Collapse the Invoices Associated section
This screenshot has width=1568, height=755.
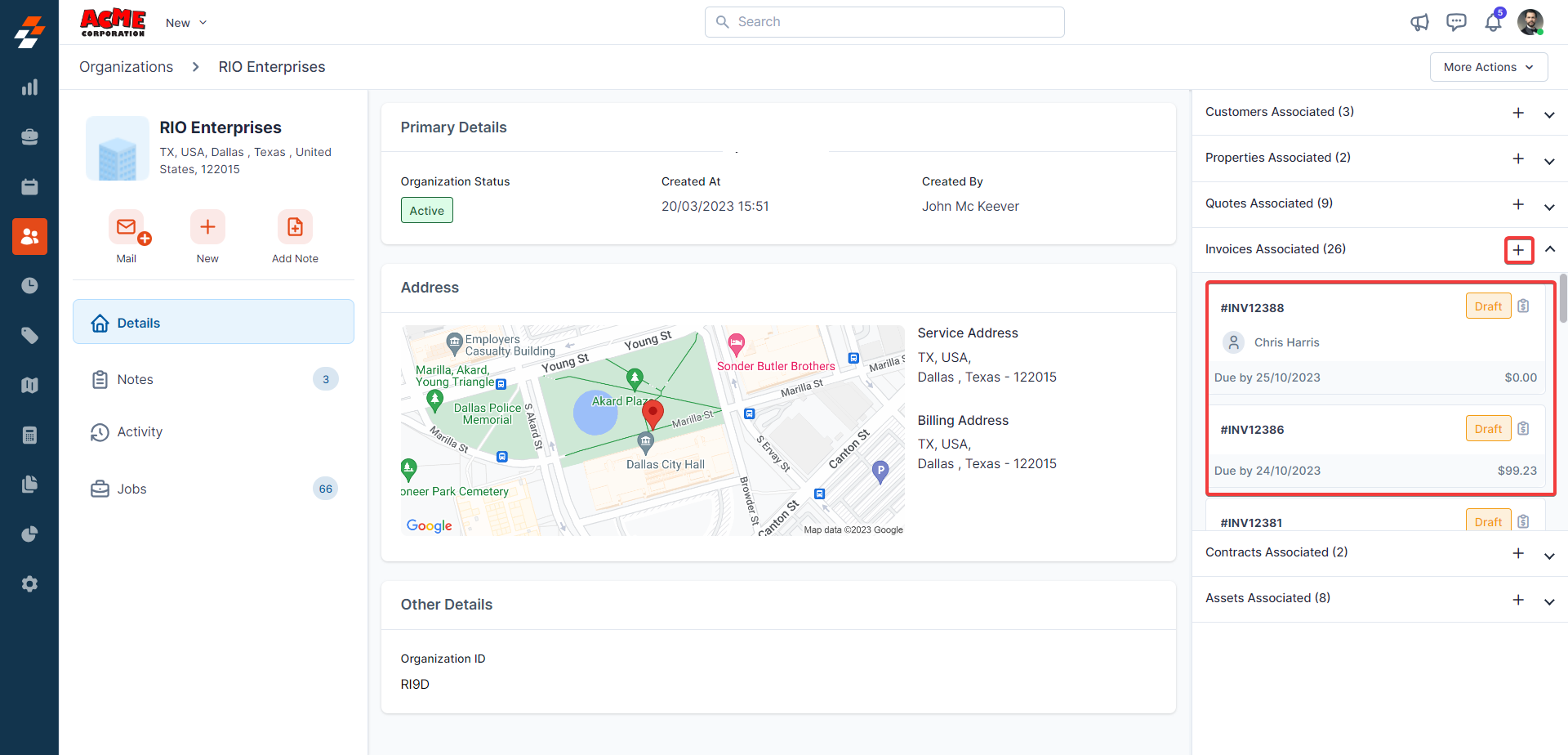pos(1549,250)
